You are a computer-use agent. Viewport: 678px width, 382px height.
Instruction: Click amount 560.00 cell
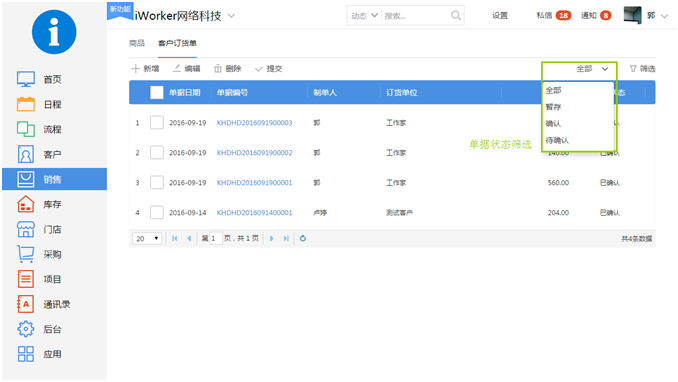point(558,183)
